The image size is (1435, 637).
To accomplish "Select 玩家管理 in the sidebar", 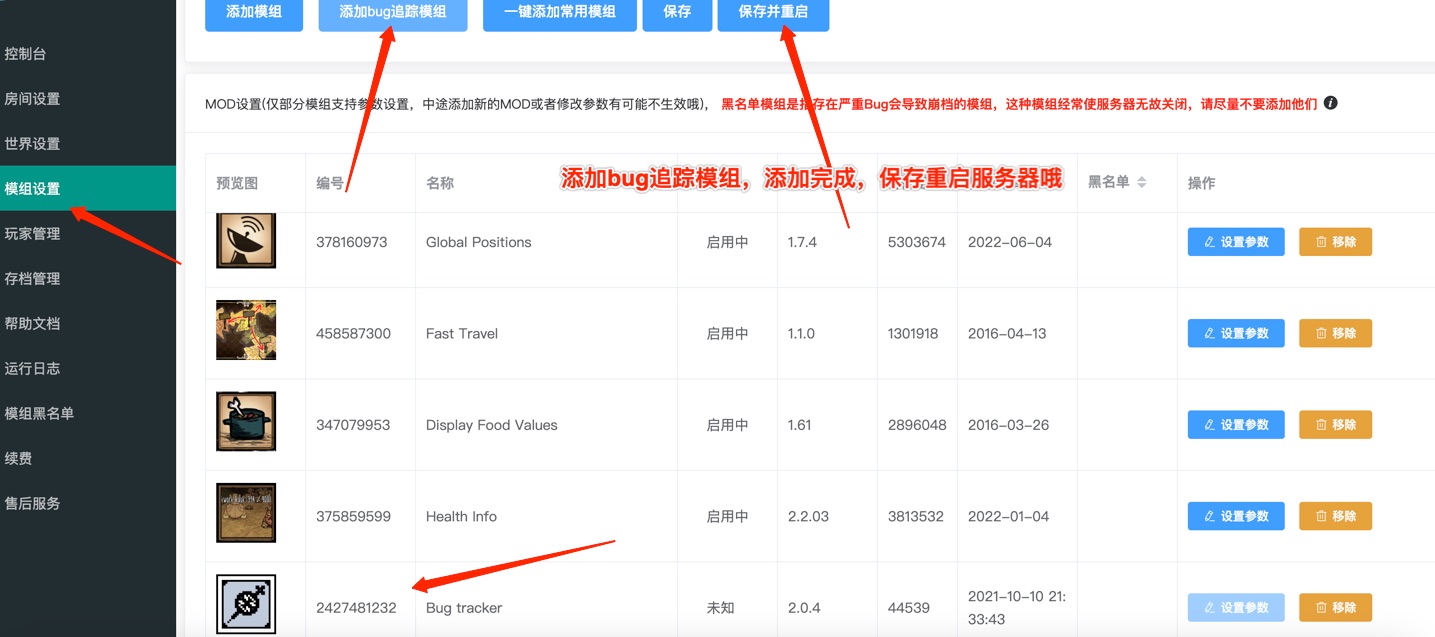I will (32, 233).
